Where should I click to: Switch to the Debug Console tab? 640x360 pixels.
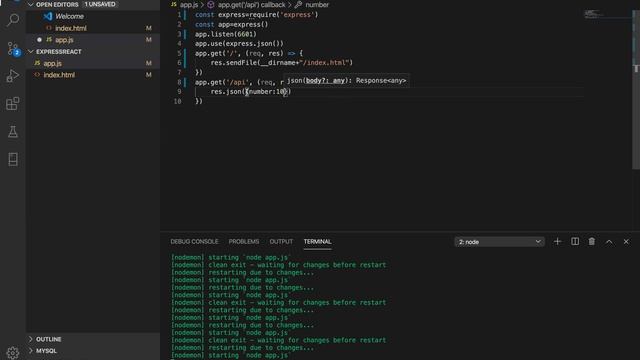(x=194, y=242)
